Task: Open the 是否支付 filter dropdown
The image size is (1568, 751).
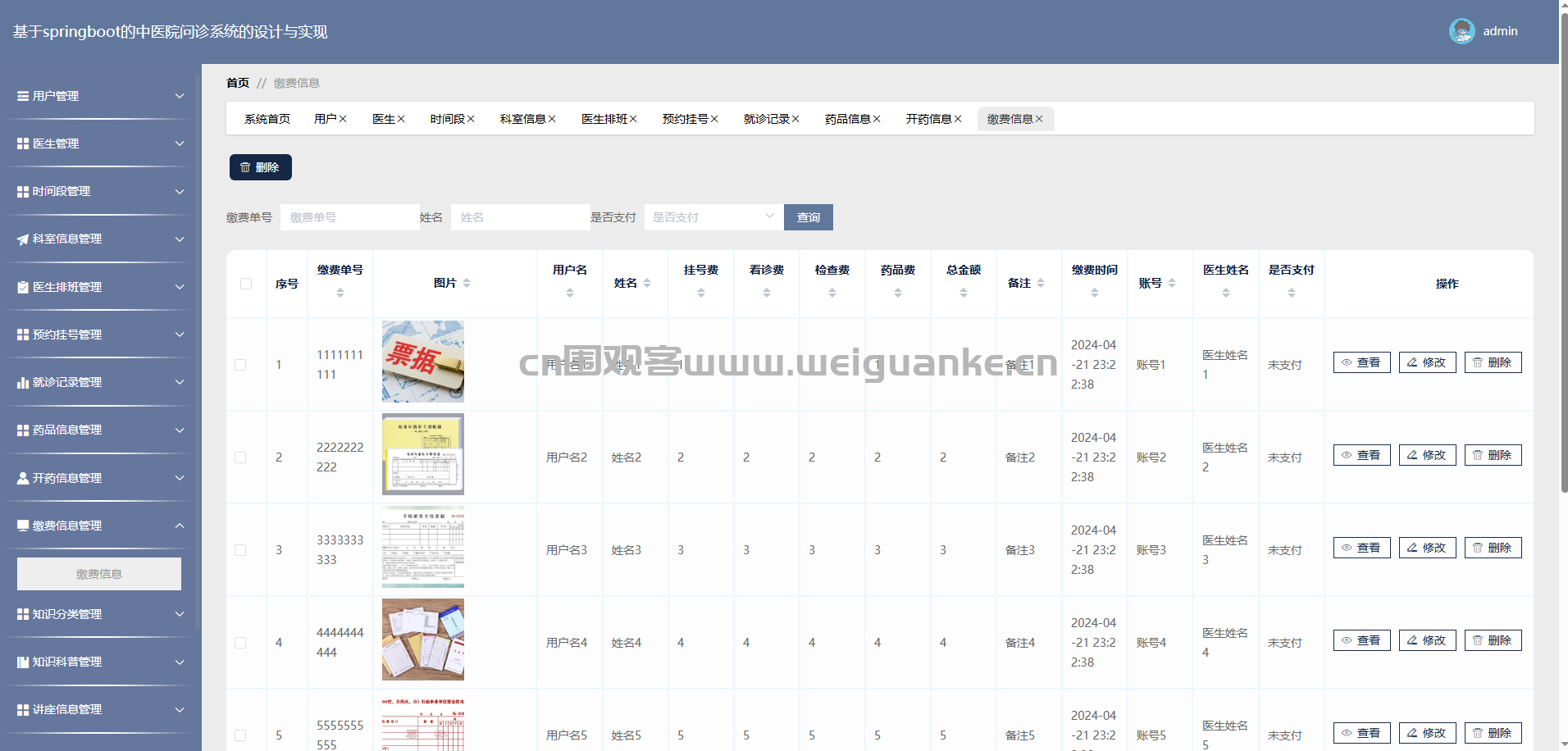Action: pos(712,217)
